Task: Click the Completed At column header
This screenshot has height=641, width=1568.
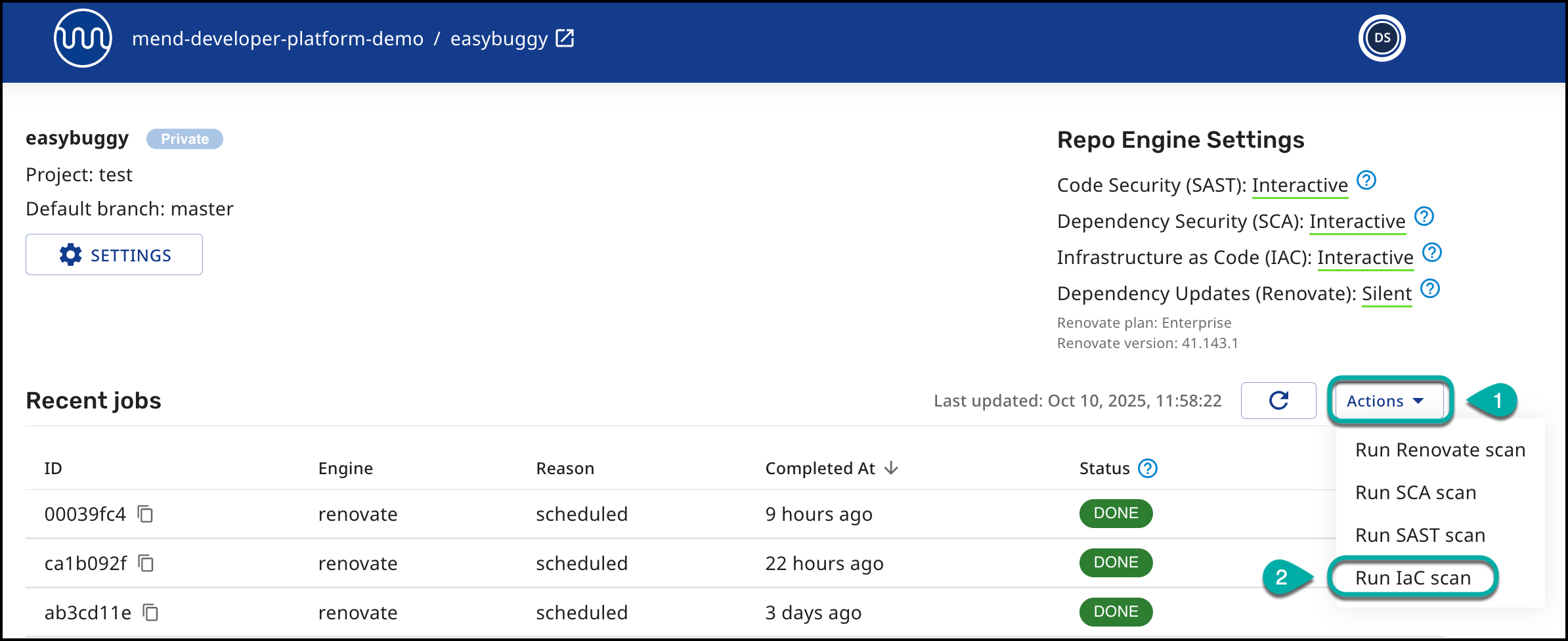Action: [x=820, y=468]
